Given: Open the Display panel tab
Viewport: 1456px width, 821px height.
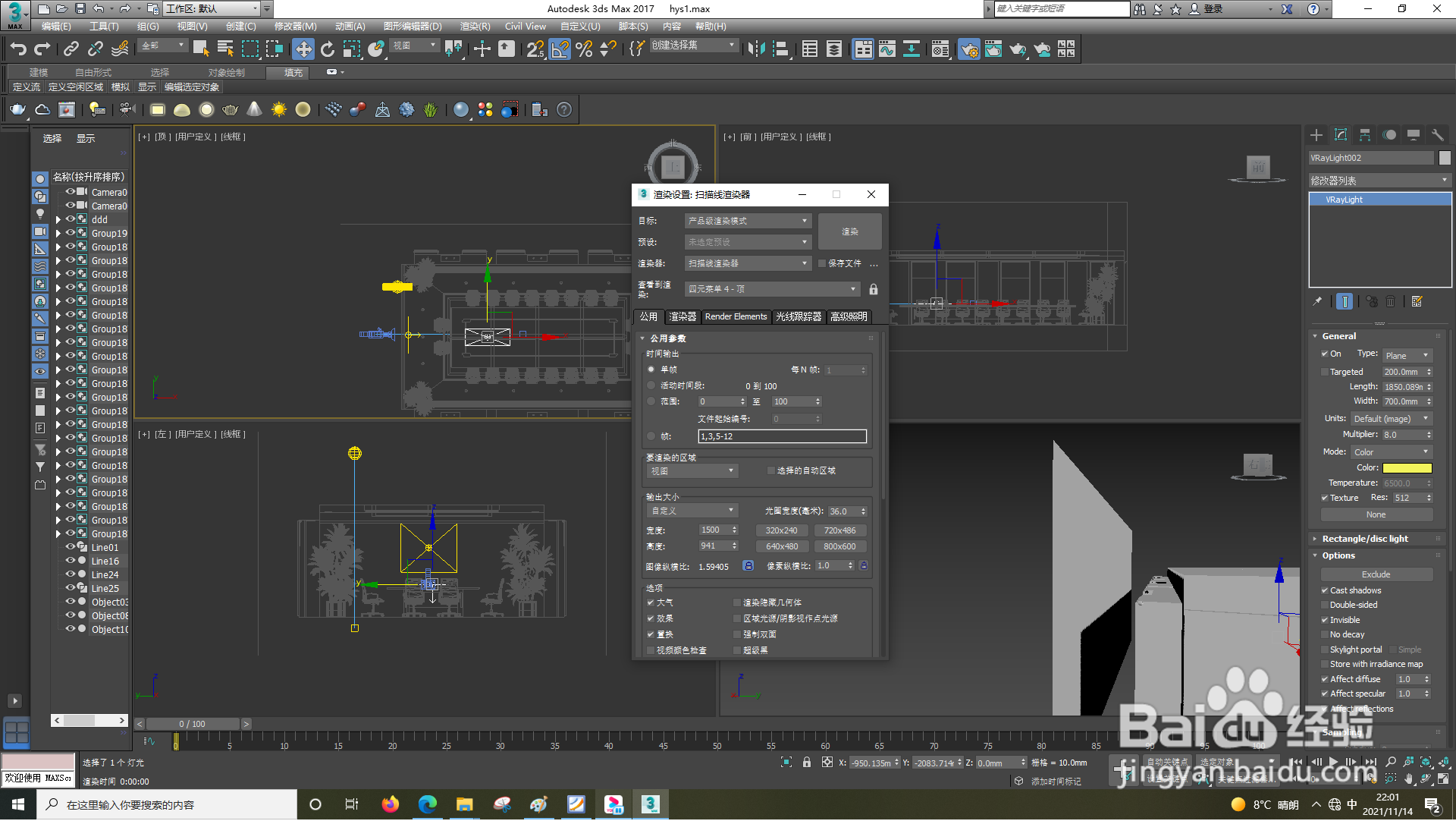Looking at the screenshot, I should coord(1414,135).
